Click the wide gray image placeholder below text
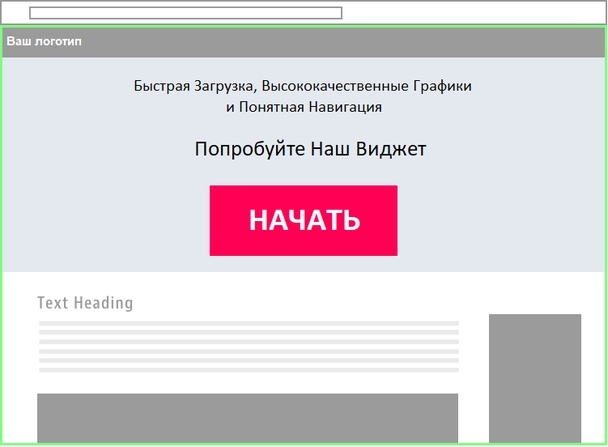The width and height of the screenshot is (608, 447). pyautogui.click(x=247, y=418)
